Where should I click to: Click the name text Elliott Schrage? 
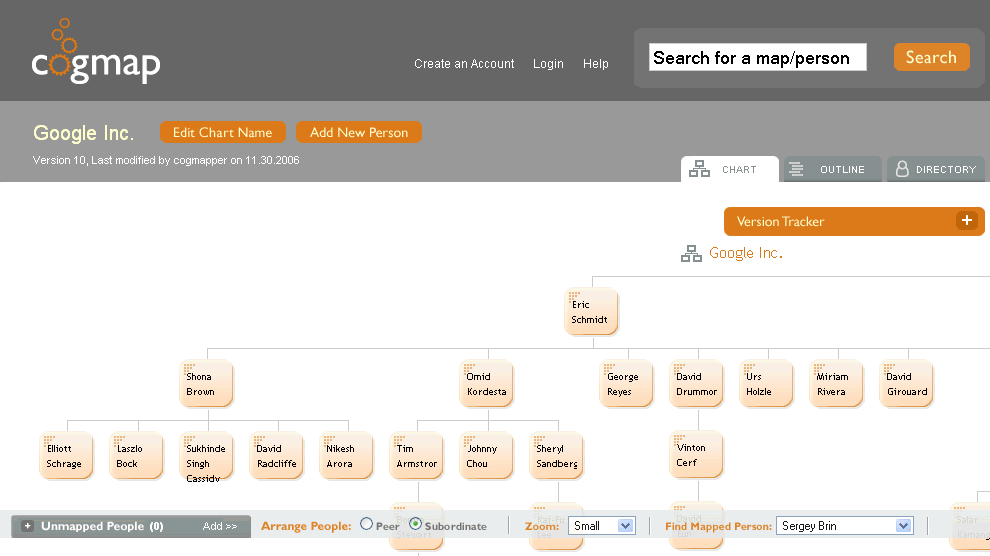64,456
